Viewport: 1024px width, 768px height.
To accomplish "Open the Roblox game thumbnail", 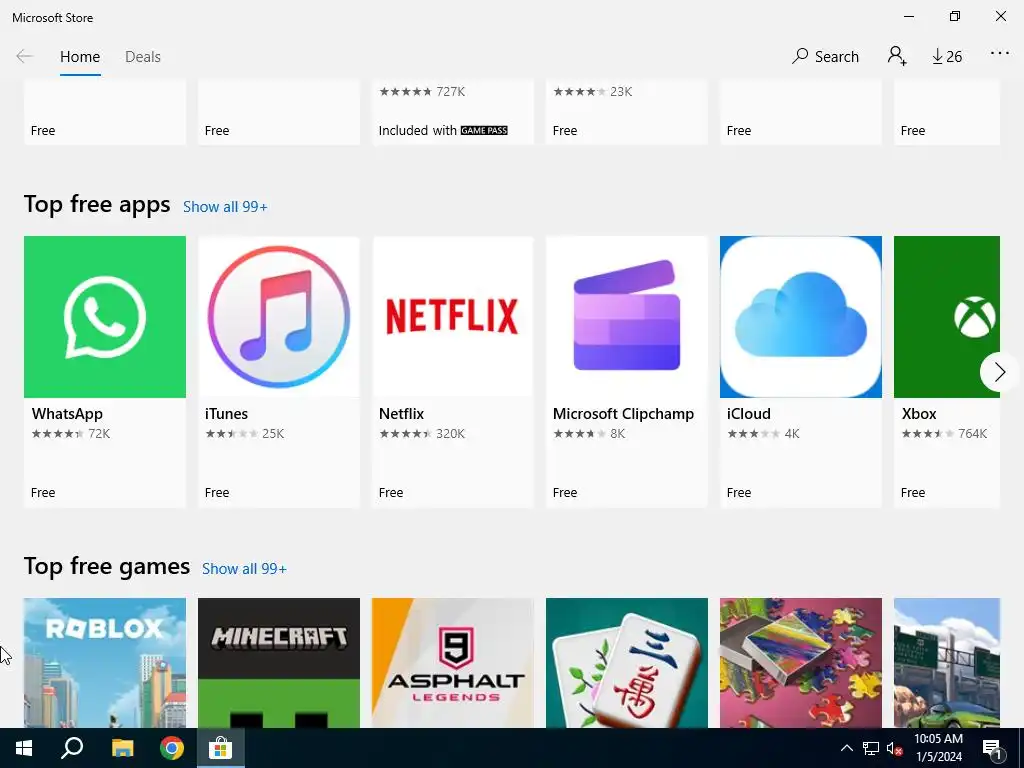I will pos(104,663).
